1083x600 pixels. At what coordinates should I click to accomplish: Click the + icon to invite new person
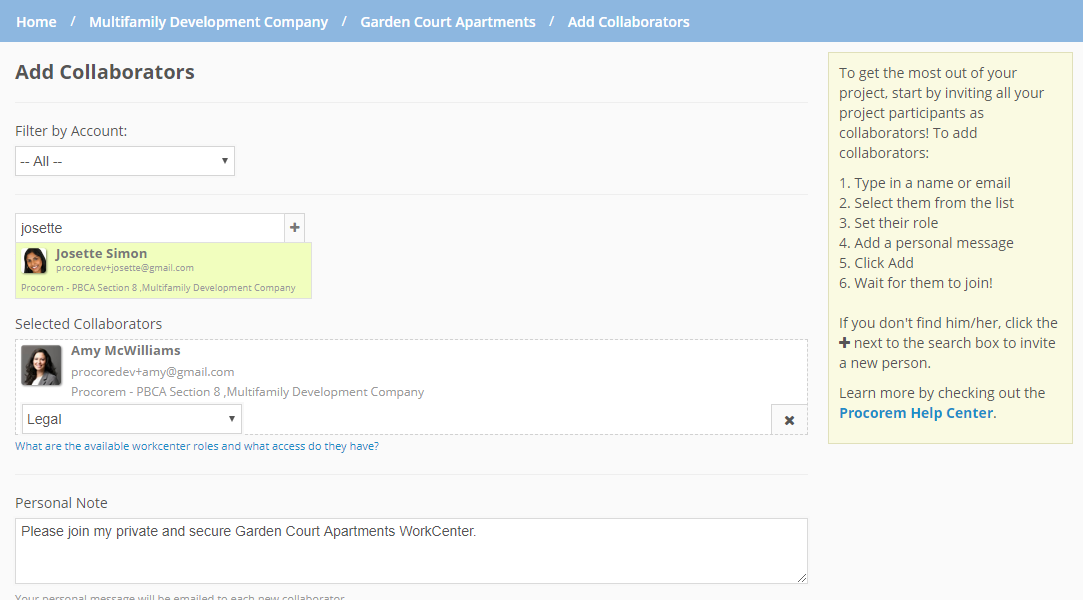(294, 227)
